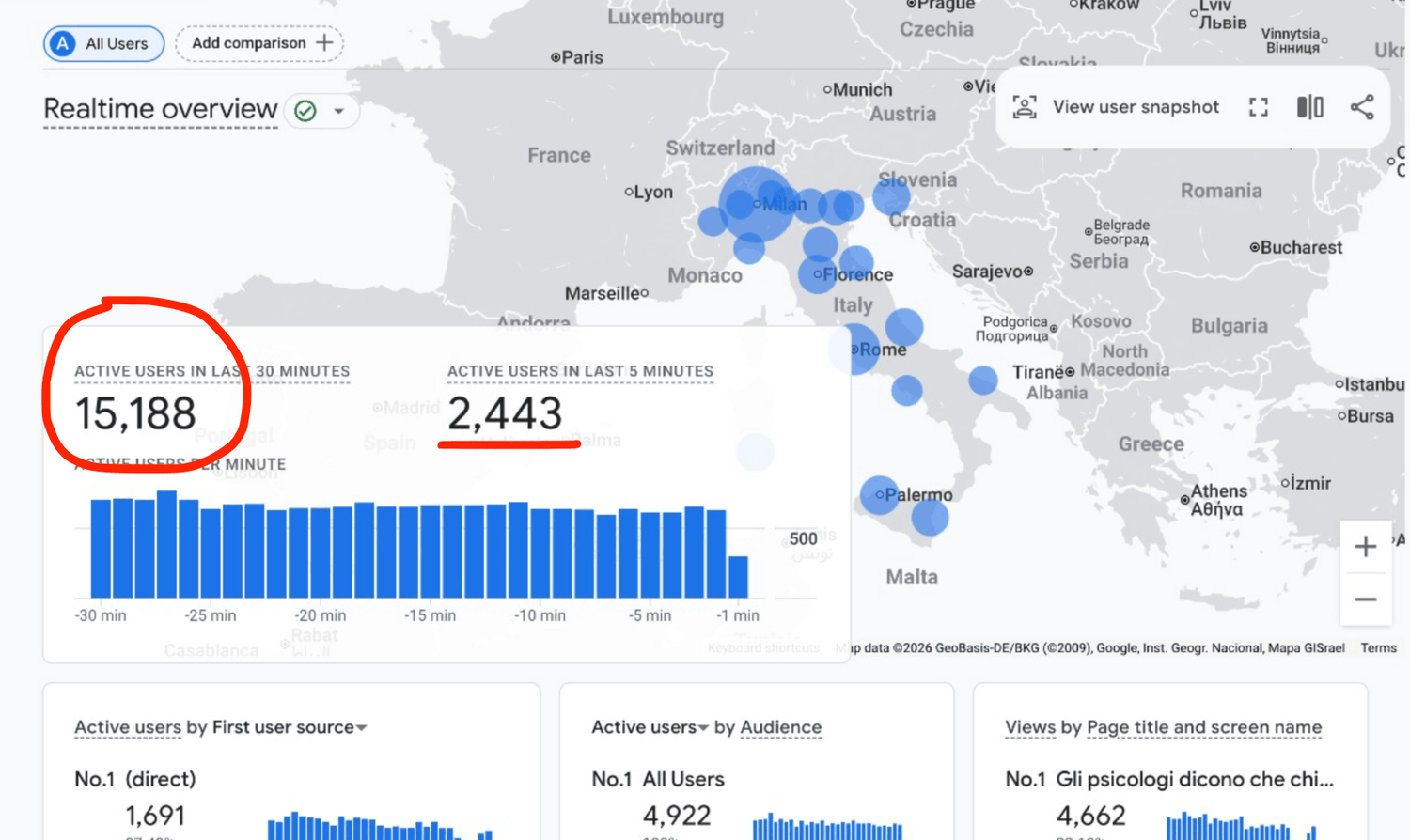Click the All Users segment chip

(x=103, y=44)
